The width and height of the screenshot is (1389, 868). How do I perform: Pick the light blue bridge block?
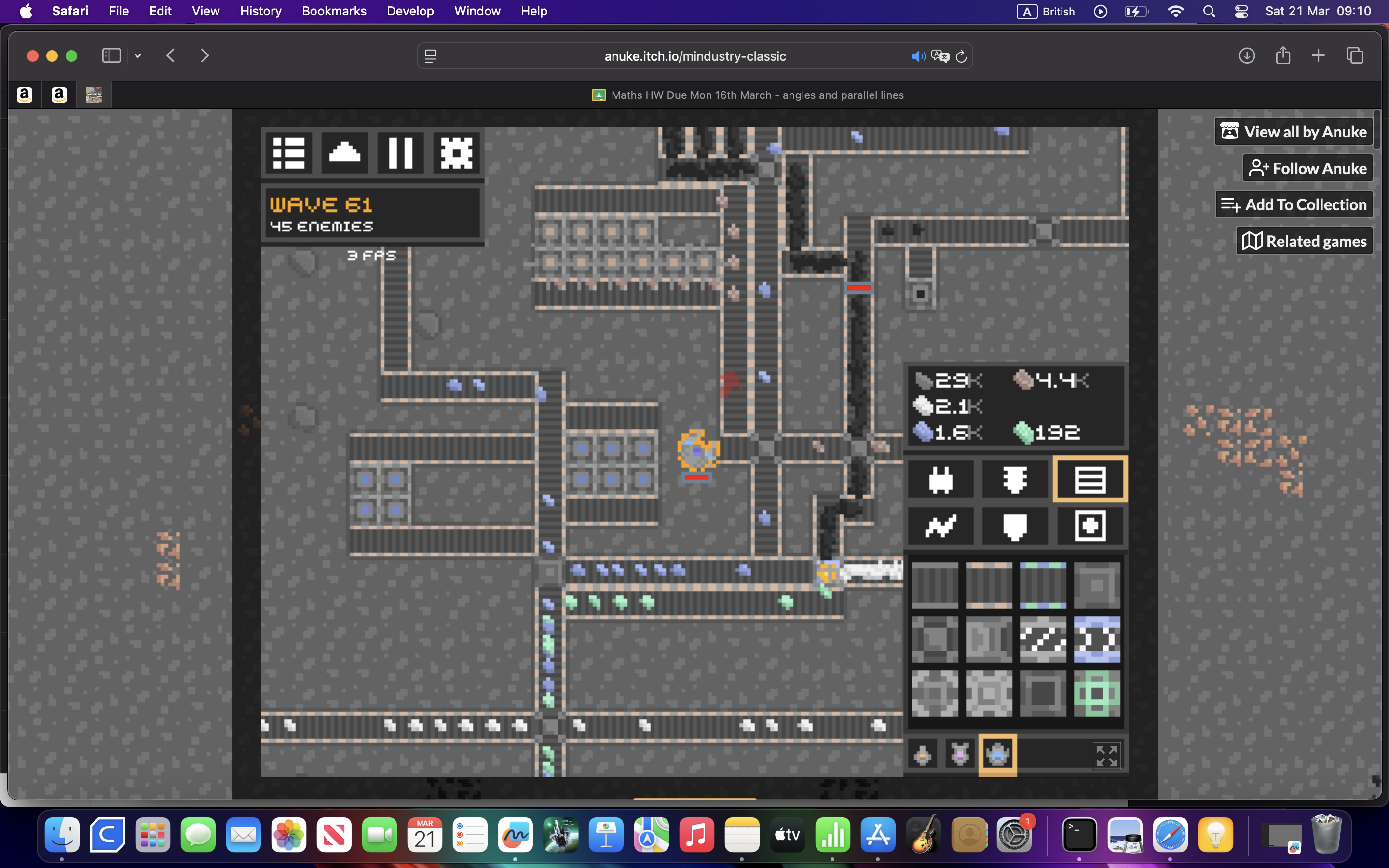click(1096, 639)
